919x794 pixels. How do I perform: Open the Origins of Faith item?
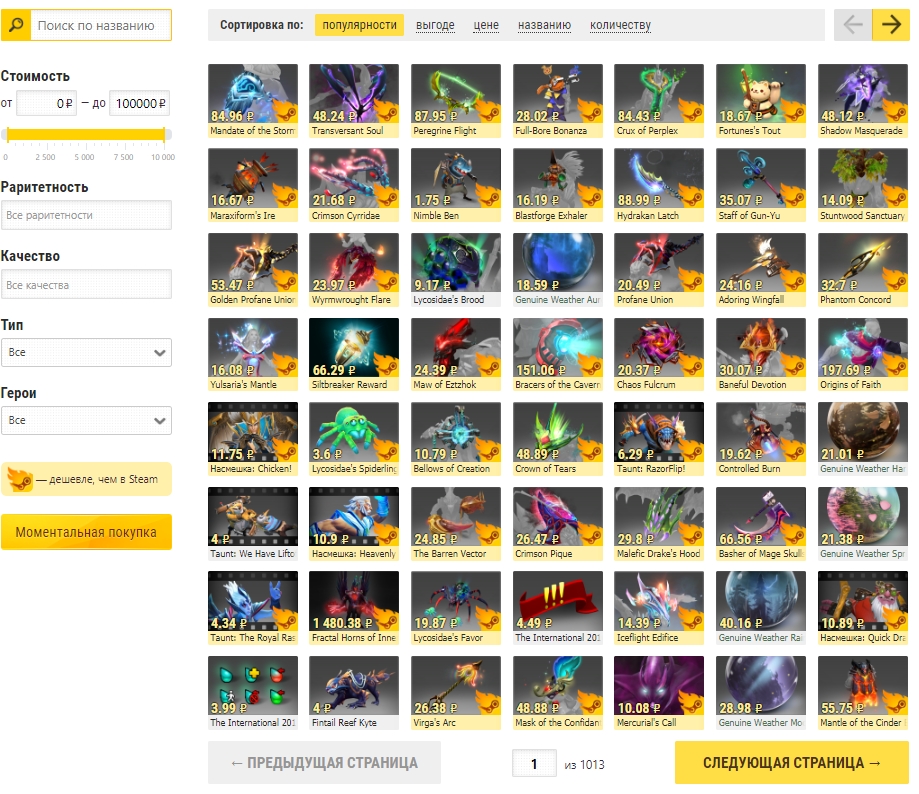coord(863,355)
